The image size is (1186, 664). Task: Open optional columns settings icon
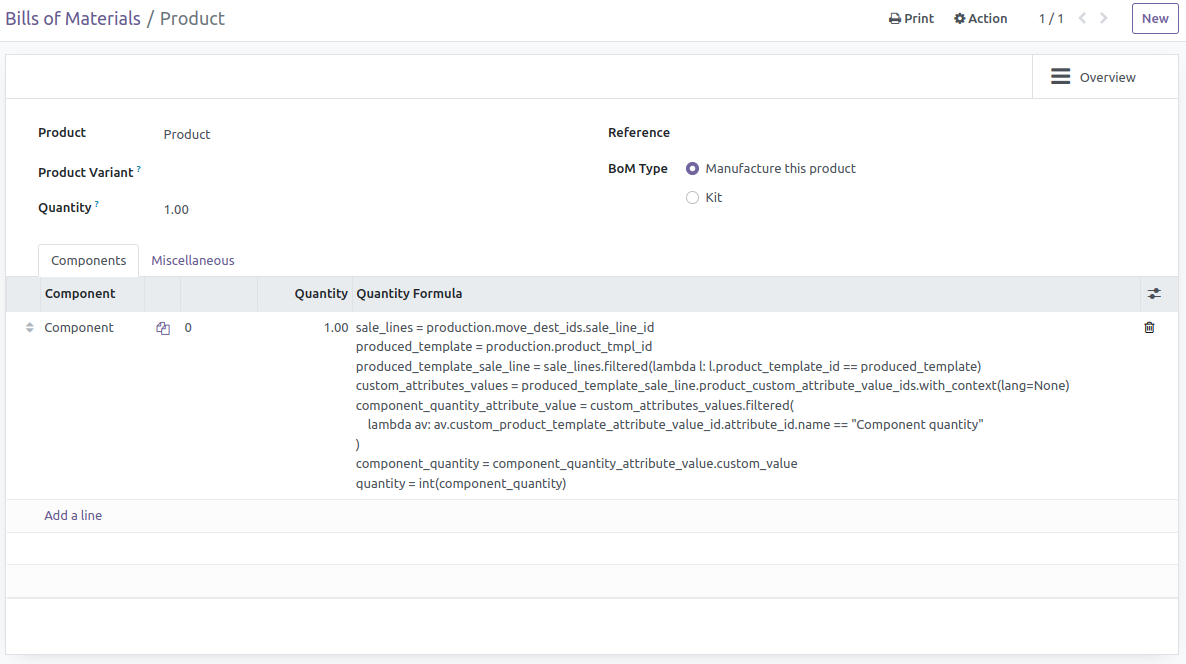(x=1153, y=293)
